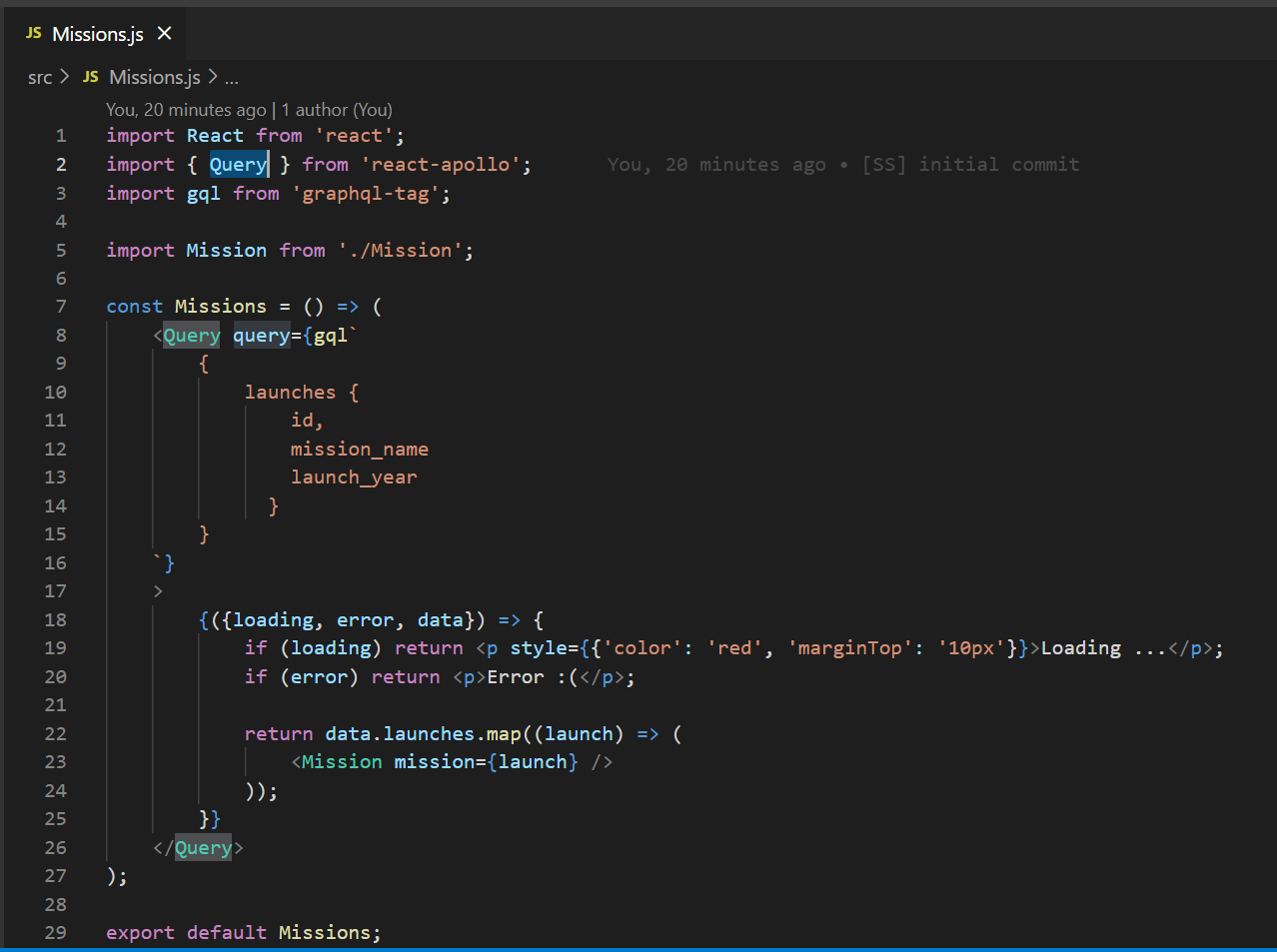
Task: Click the mission_name field on line 12
Action: coord(360,449)
